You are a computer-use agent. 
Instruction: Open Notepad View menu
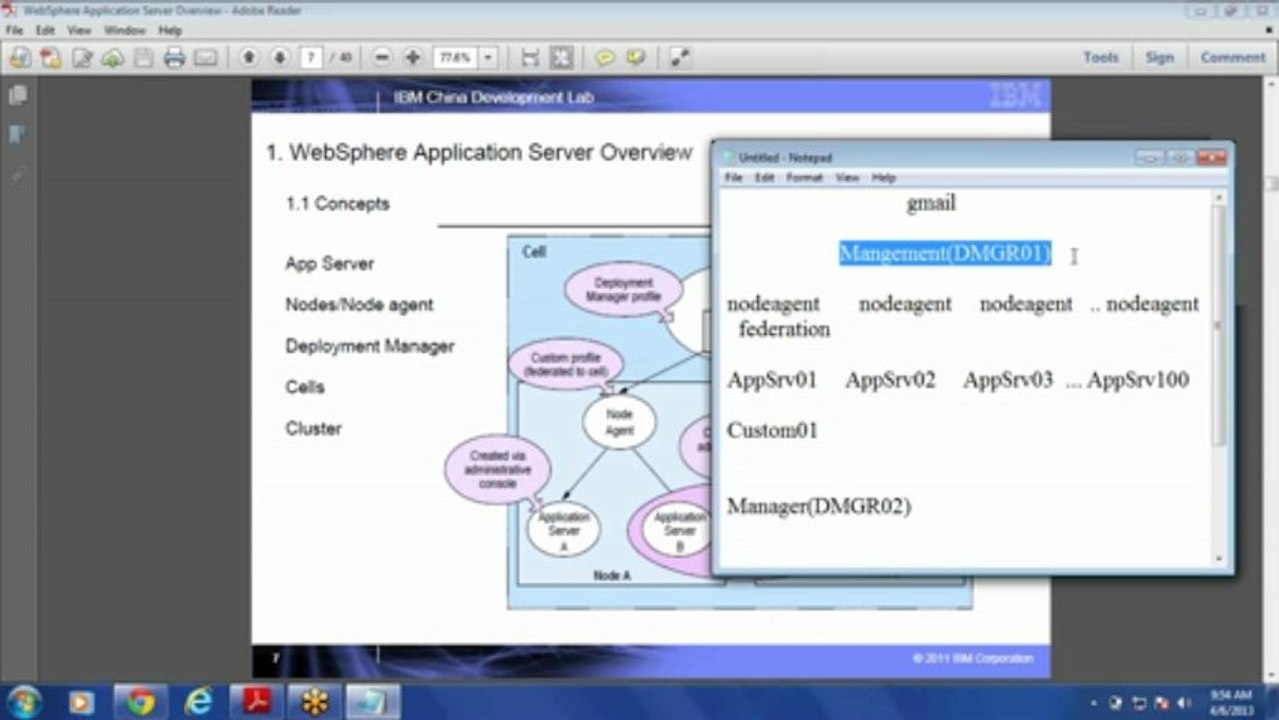848,177
